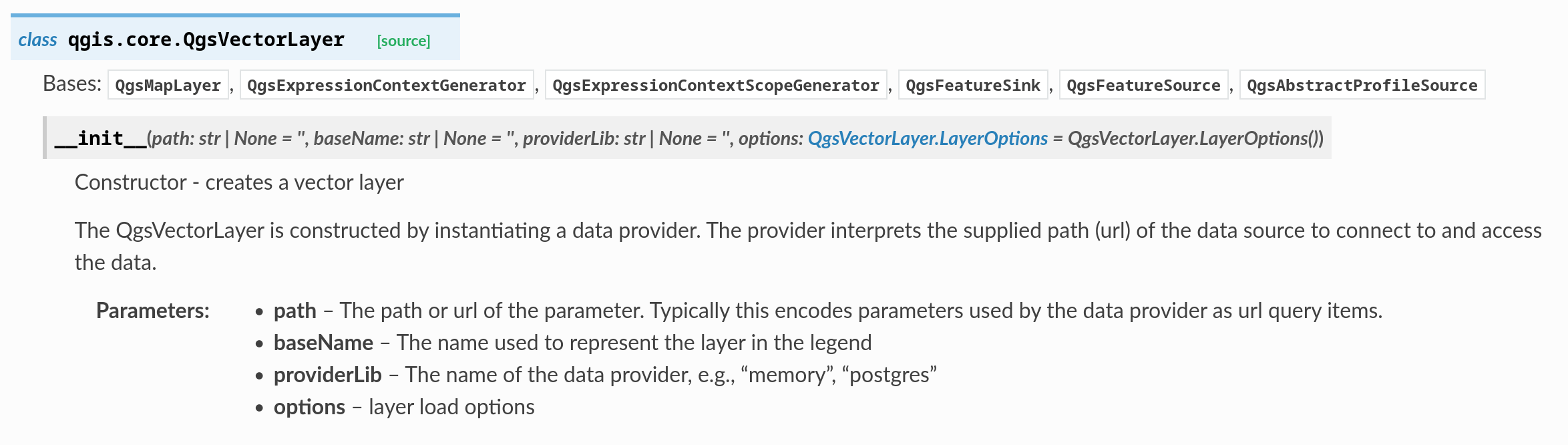The width and height of the screenshot is (1568, 445).
Task: Click the QgsFeatureSink base class
Action: point(972,85)
